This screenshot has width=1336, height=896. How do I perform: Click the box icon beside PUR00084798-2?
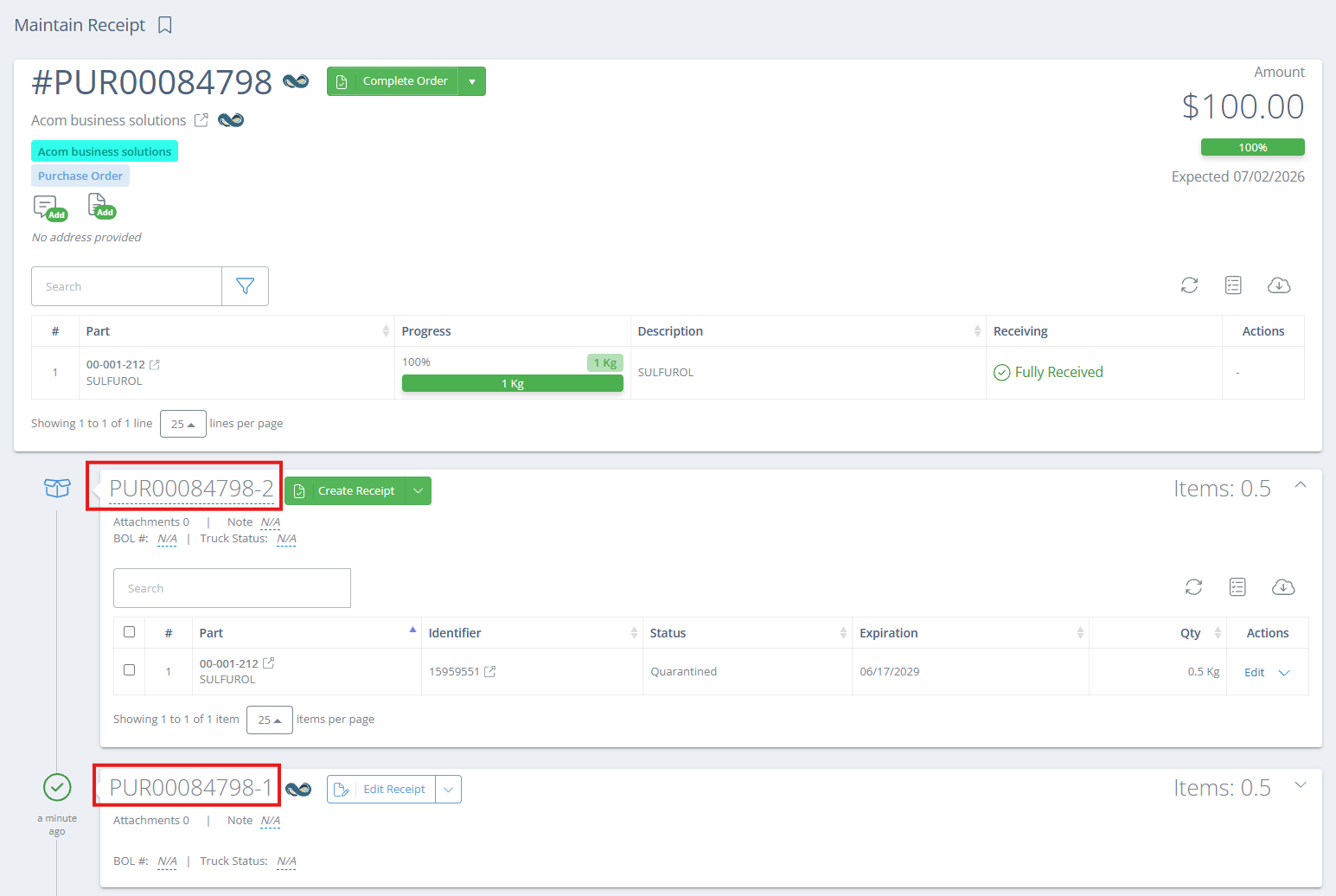point(57,489)
